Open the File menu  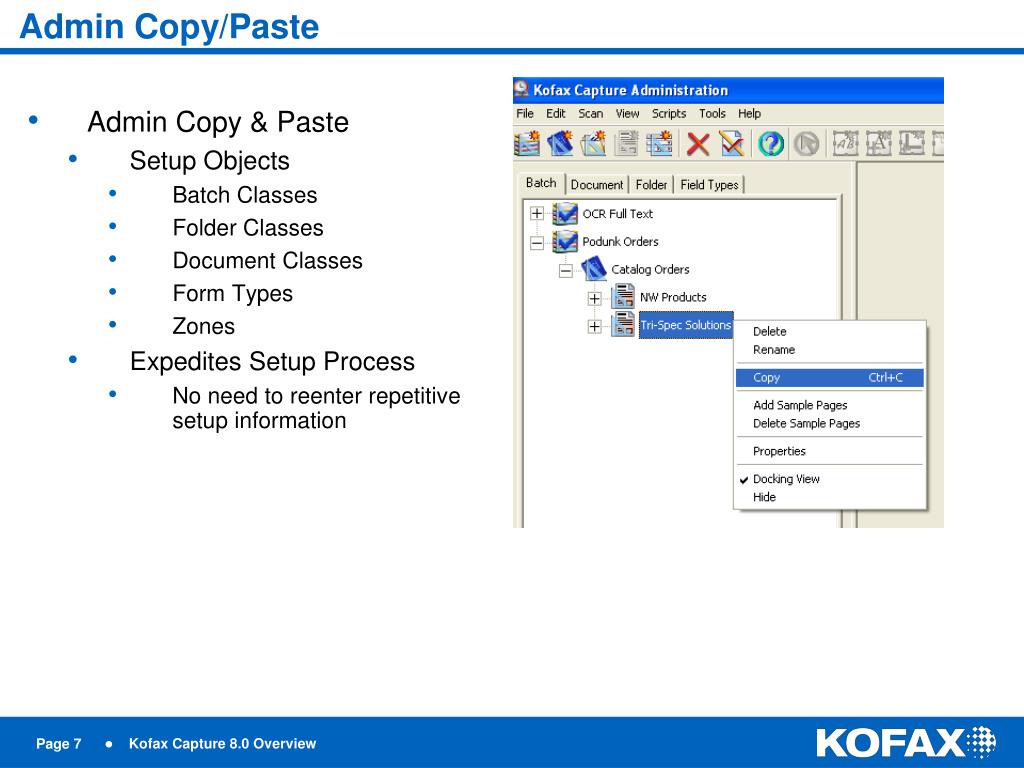coord(525,114)
